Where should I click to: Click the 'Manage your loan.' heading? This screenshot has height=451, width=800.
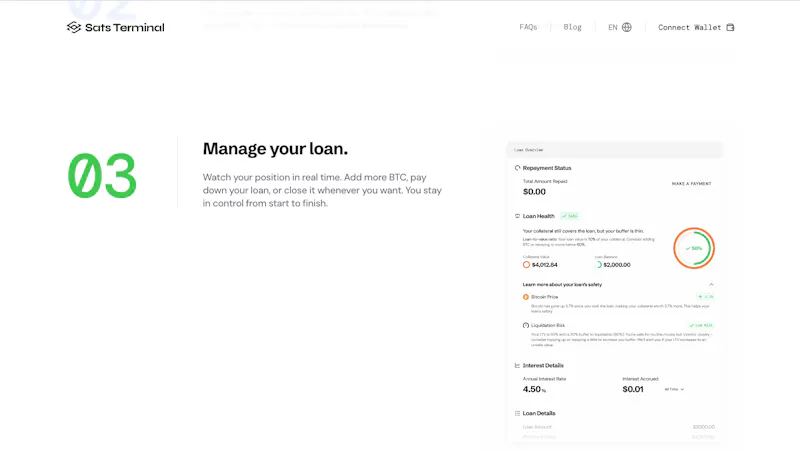(x=275, y=148)
